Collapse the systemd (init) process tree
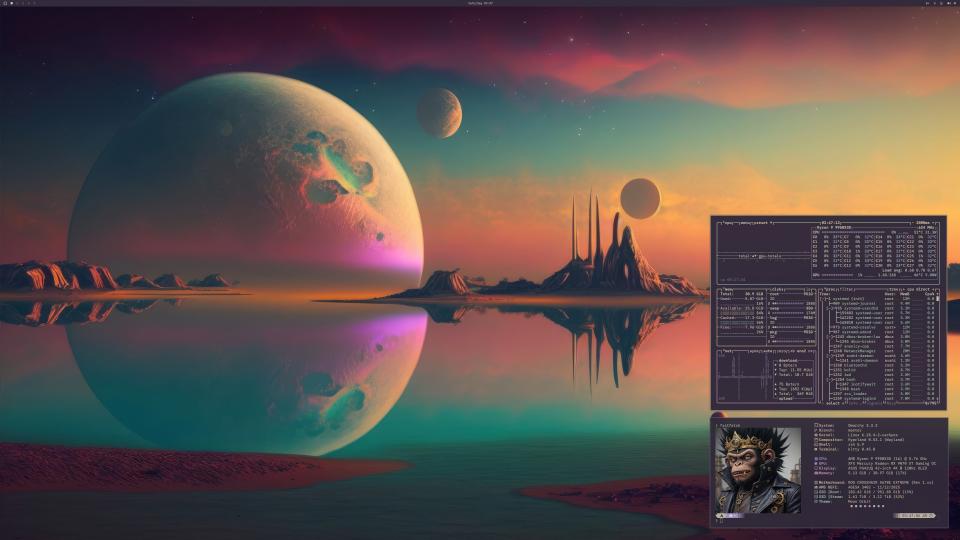 [822, 299]
